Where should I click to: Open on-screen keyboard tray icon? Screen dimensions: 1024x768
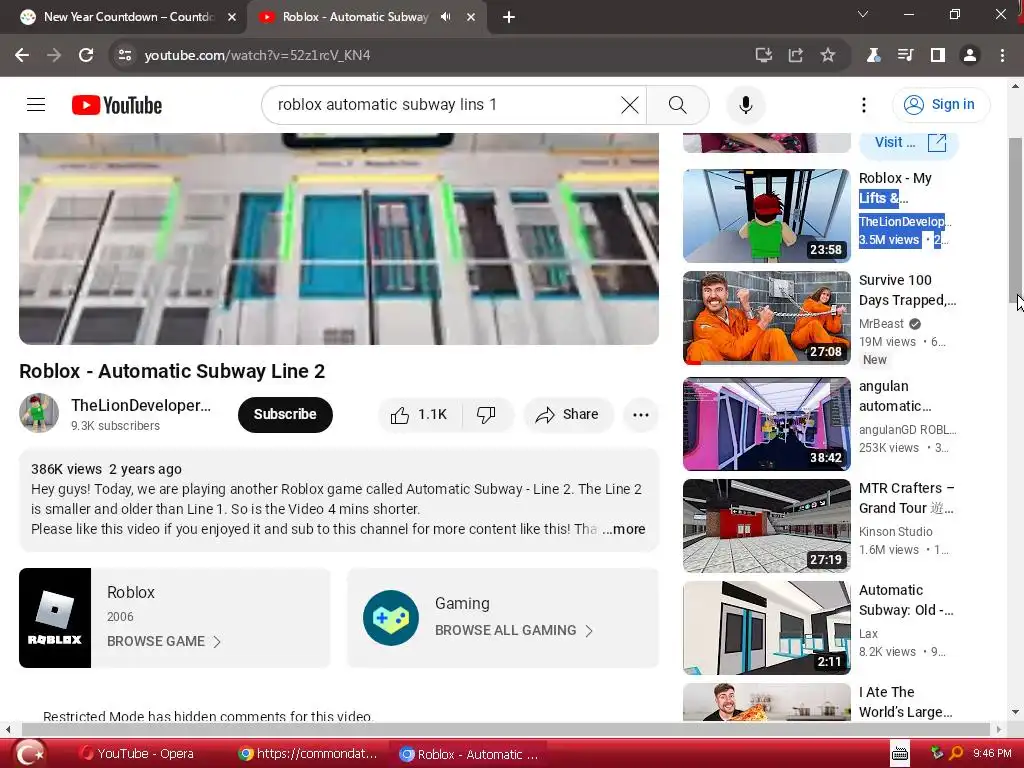pos(900,754)
